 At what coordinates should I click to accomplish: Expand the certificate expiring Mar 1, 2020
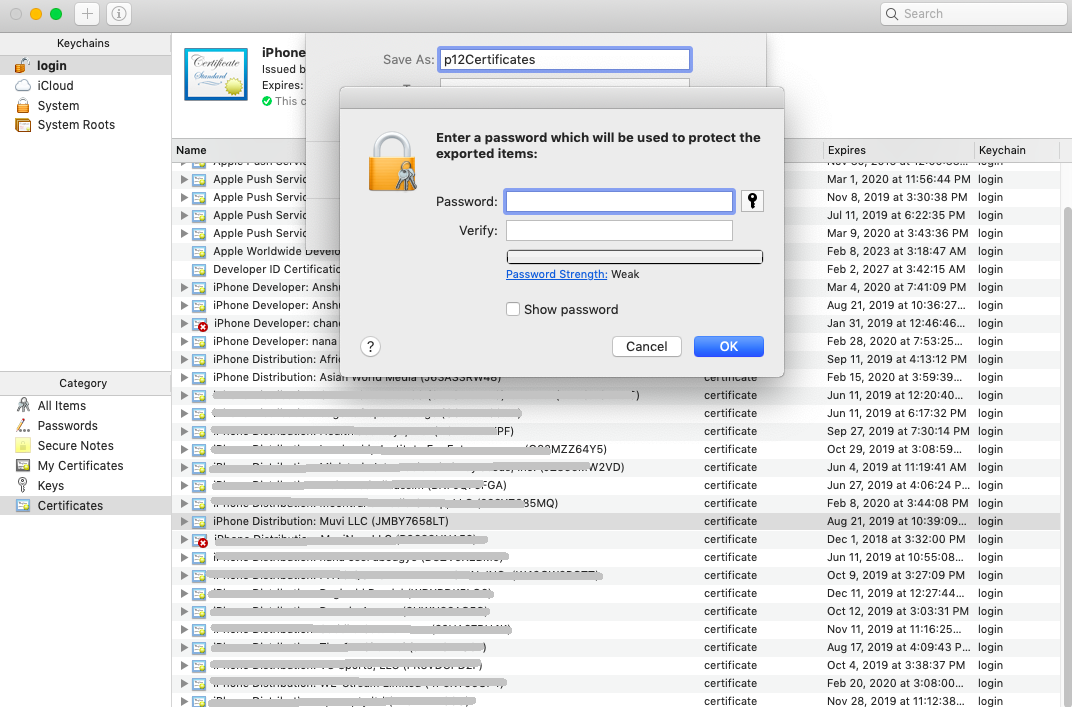click(x=184, y=179)
